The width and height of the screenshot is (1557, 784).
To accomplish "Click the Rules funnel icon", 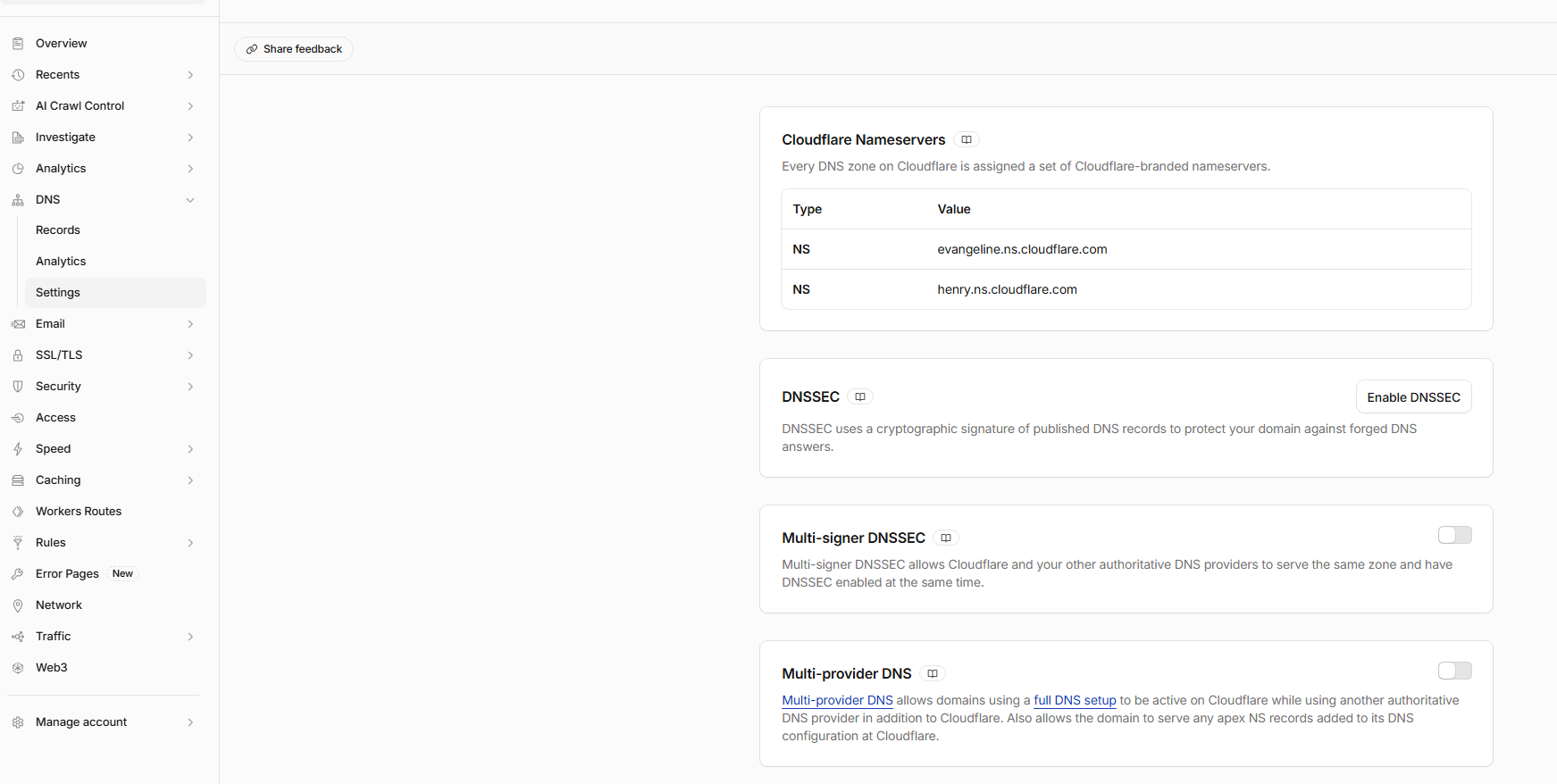I will click(18, 543).
